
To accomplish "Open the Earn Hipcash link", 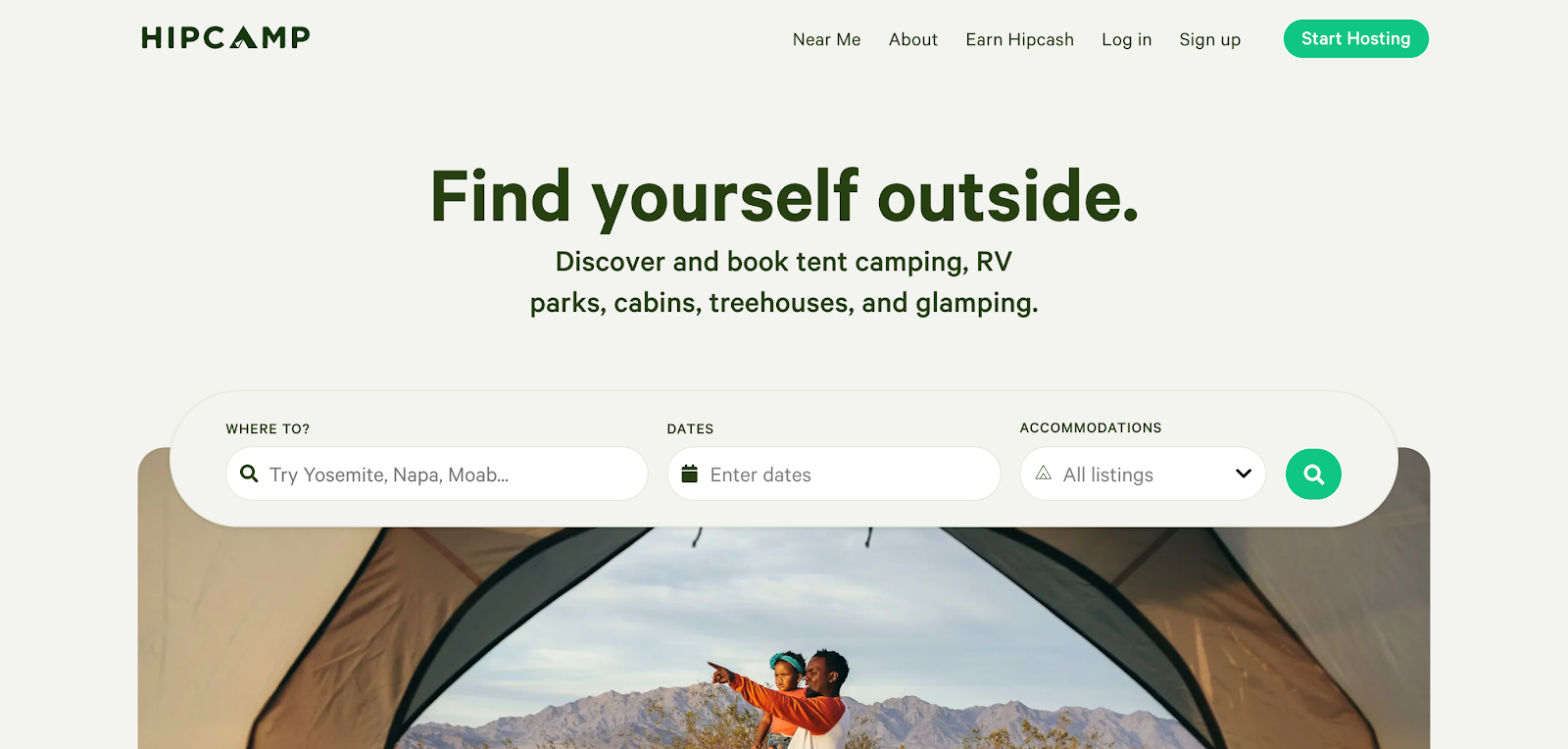I will click(x=1019, y=39).
